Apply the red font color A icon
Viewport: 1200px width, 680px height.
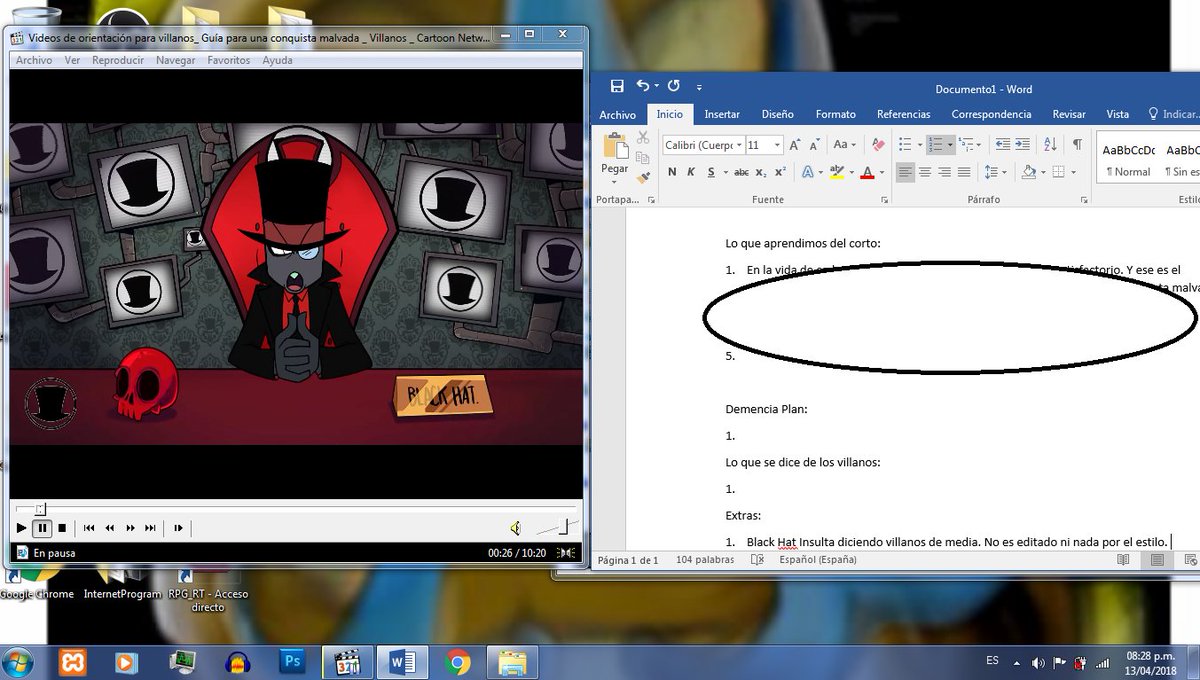[867, 172]
